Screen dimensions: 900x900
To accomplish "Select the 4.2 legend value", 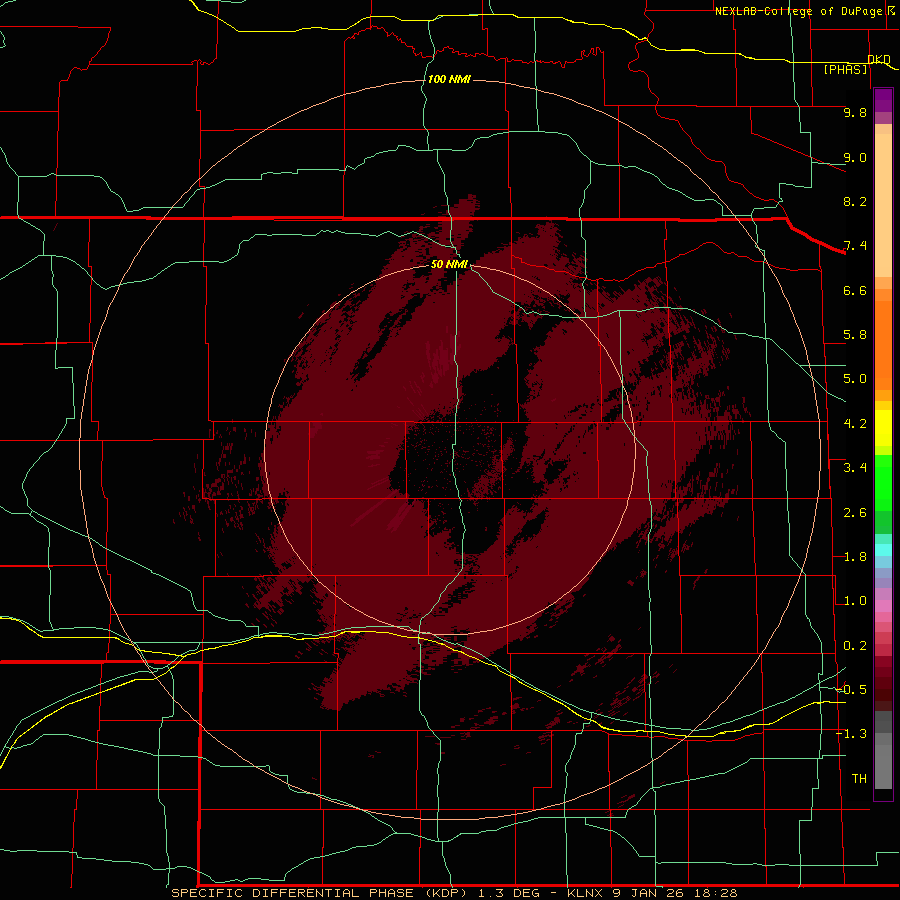I will [x=855, y=424].
